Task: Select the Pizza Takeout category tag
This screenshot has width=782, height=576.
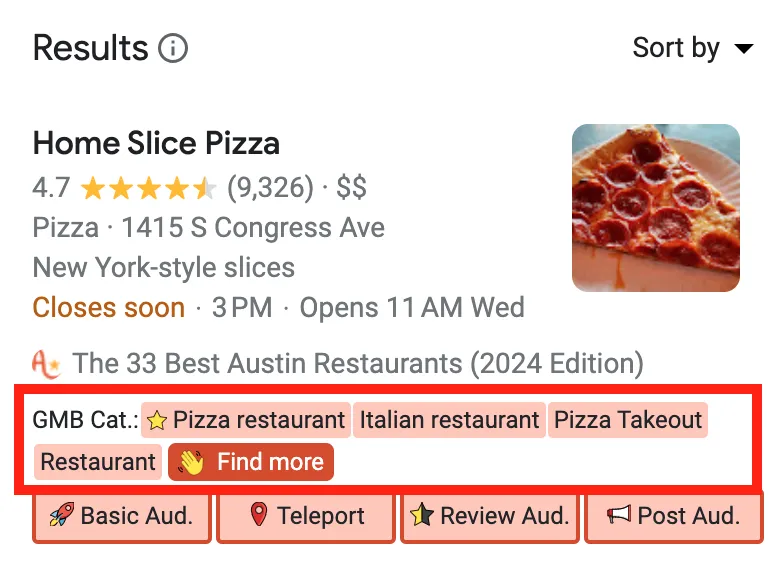Action: [x=628, y=420]
